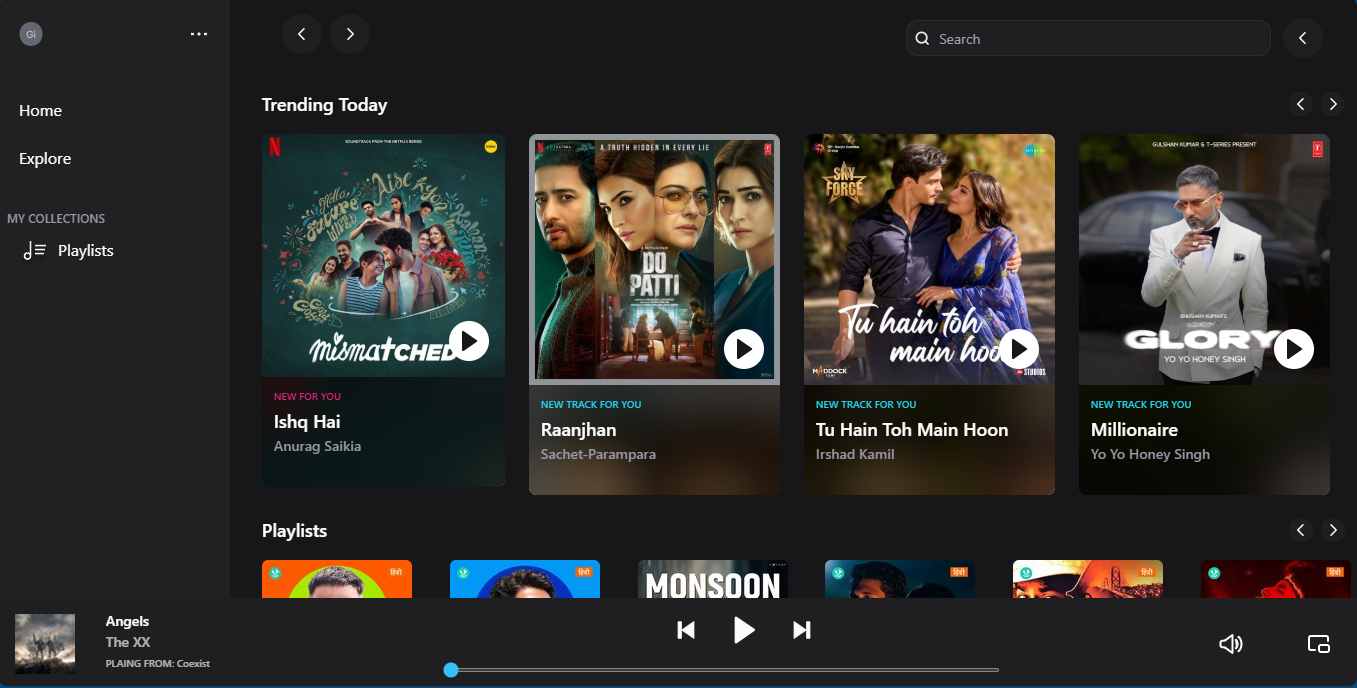Open the Home section
Screen dimensions: 1357x688
click(x=40, y=111)
